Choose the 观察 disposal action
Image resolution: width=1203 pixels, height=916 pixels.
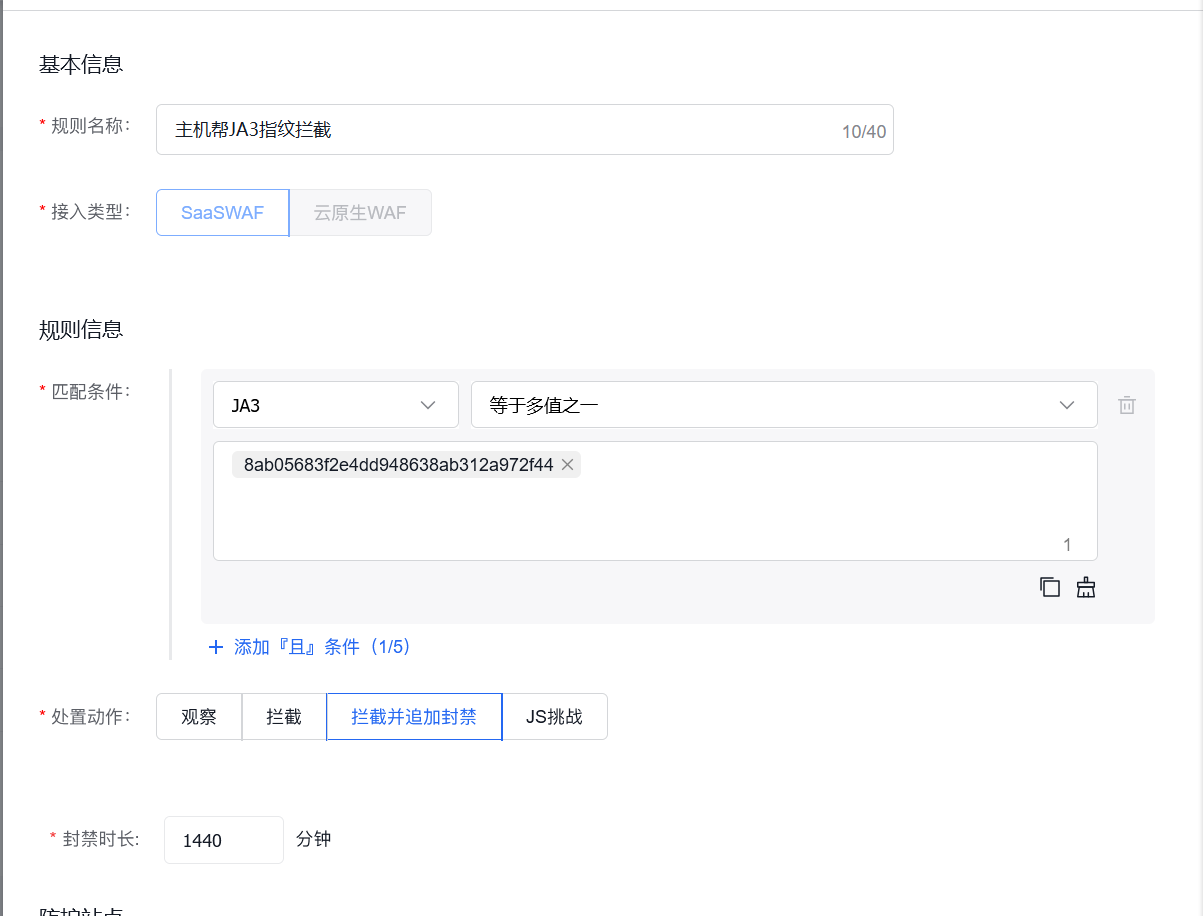[198, 716]
